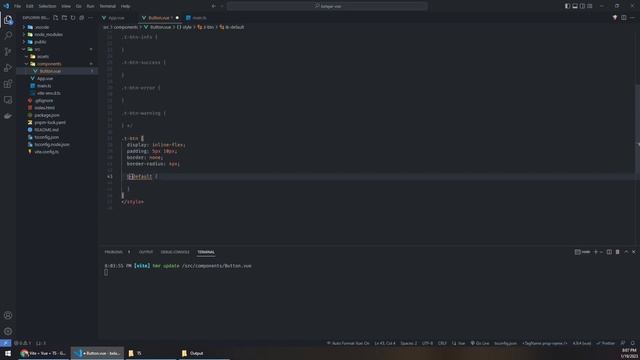Toggle Go Live server in status bar
This screenshot has width=640, height=360.
[x=480, y=343]
